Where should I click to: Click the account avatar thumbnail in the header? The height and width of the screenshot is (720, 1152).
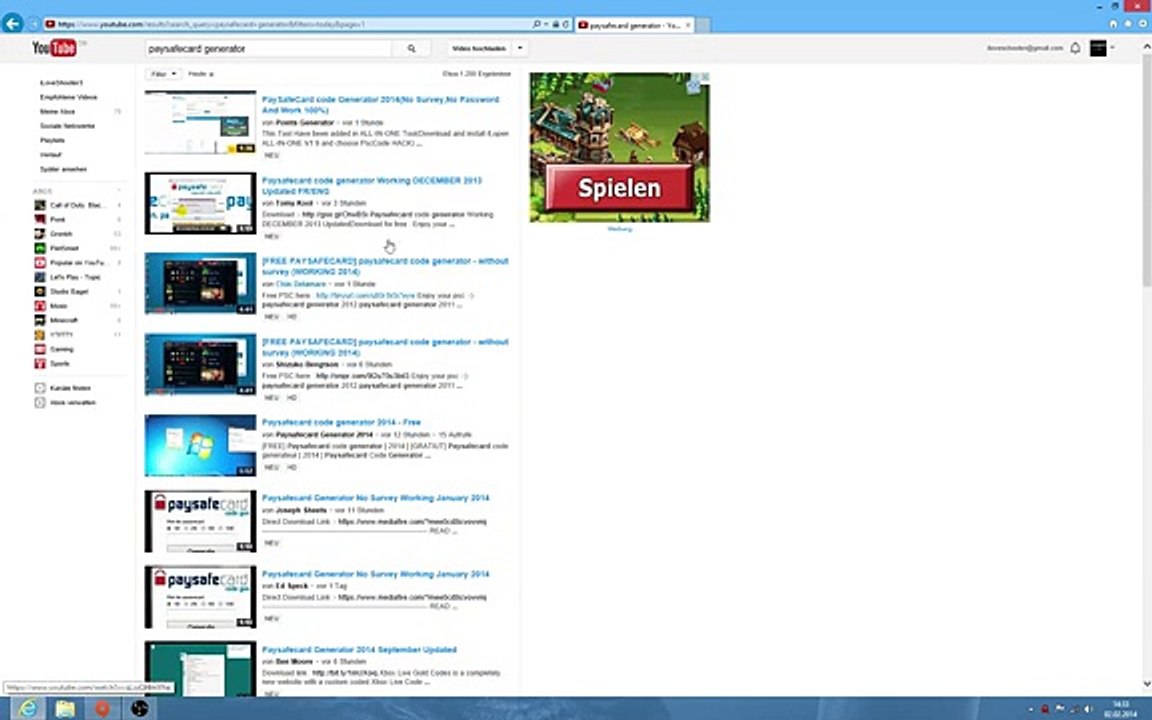point(1098,48)
